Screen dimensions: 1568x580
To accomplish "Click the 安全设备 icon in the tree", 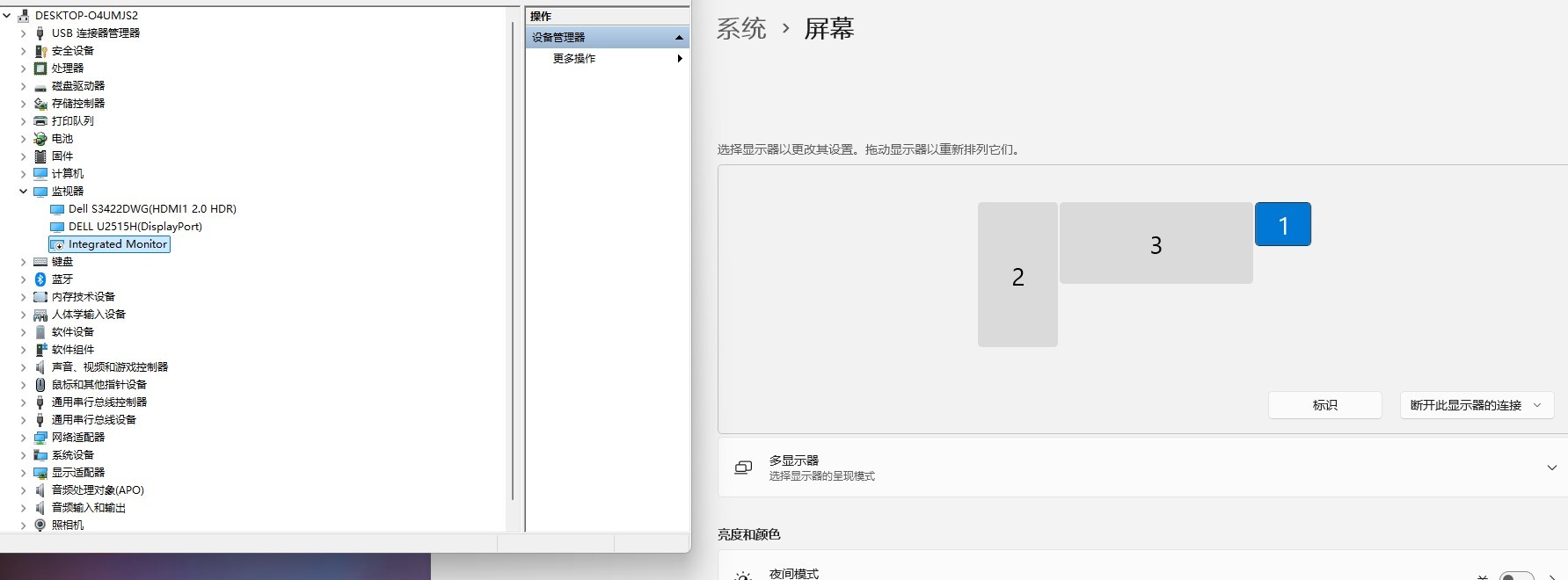I will tap(40, 50).
